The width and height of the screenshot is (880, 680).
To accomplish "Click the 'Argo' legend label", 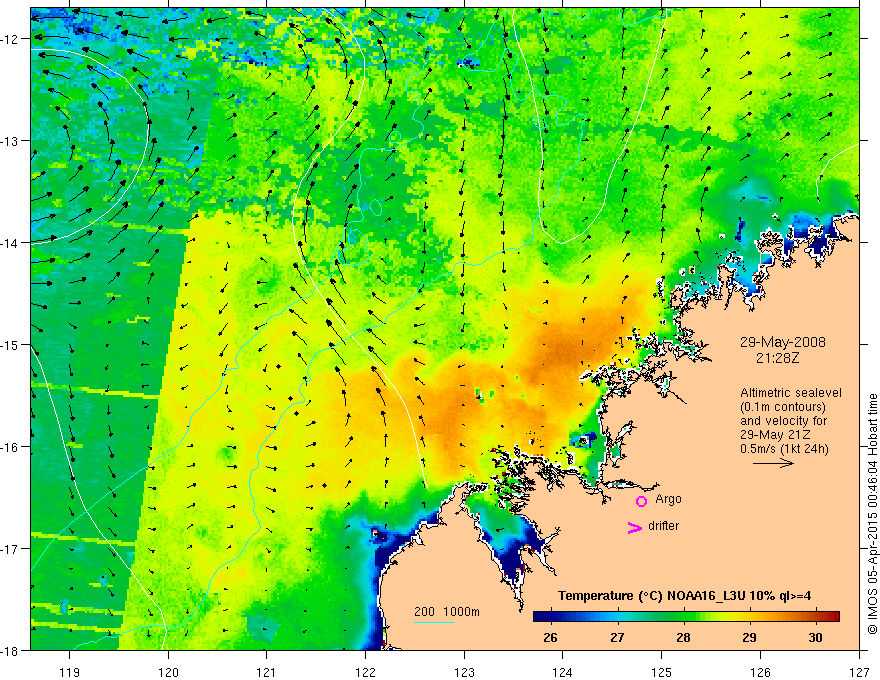I will pos(668,499).
